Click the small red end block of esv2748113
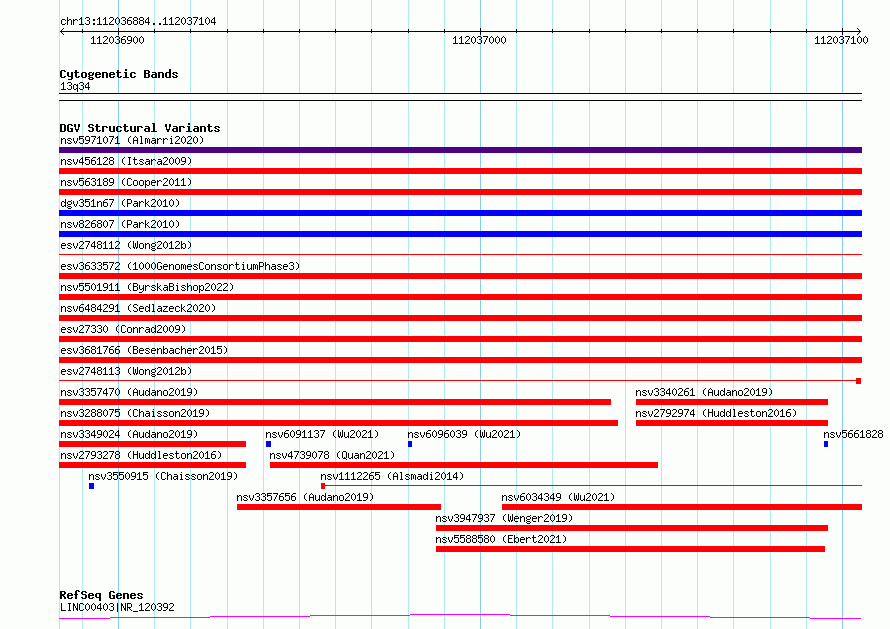The height and width of the screenshot is (629, 890). pyautogui.click(x=859, y=381)
